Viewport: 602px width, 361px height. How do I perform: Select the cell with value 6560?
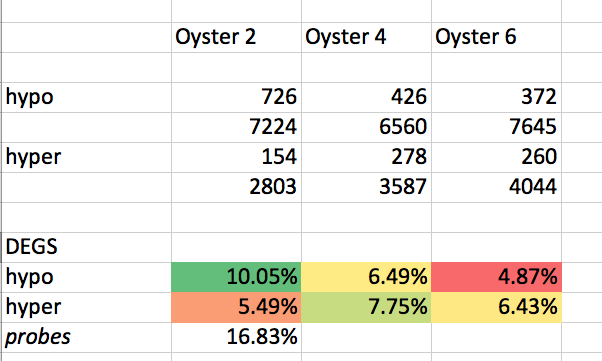(x=366, y=127)
